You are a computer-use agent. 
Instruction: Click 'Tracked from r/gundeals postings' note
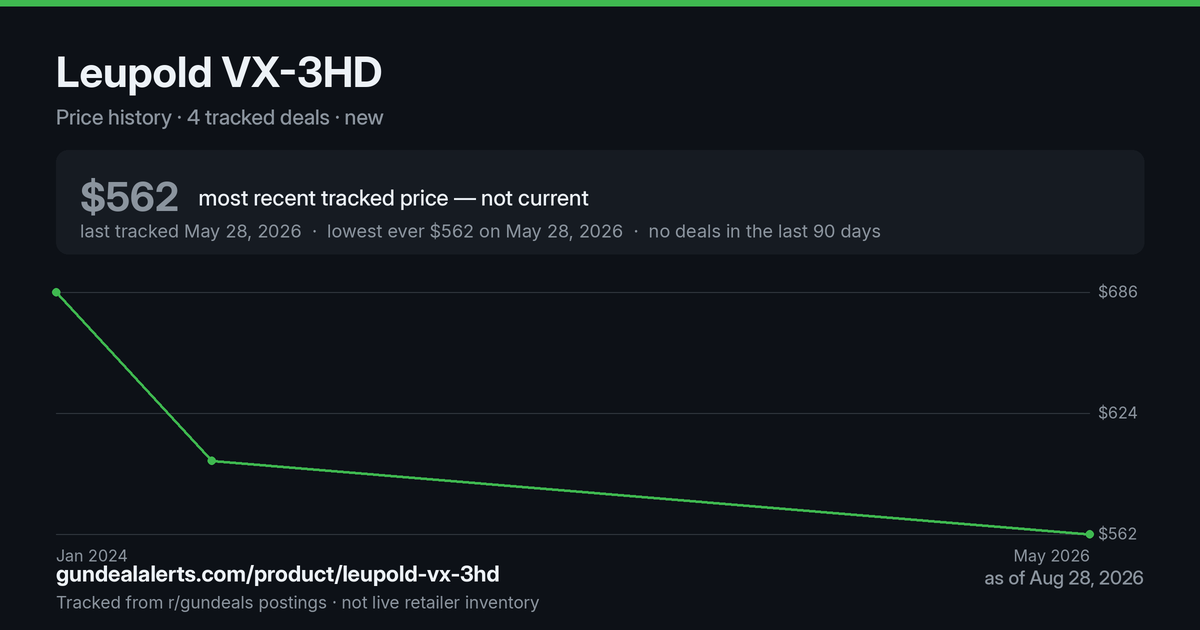coord(191,602)
